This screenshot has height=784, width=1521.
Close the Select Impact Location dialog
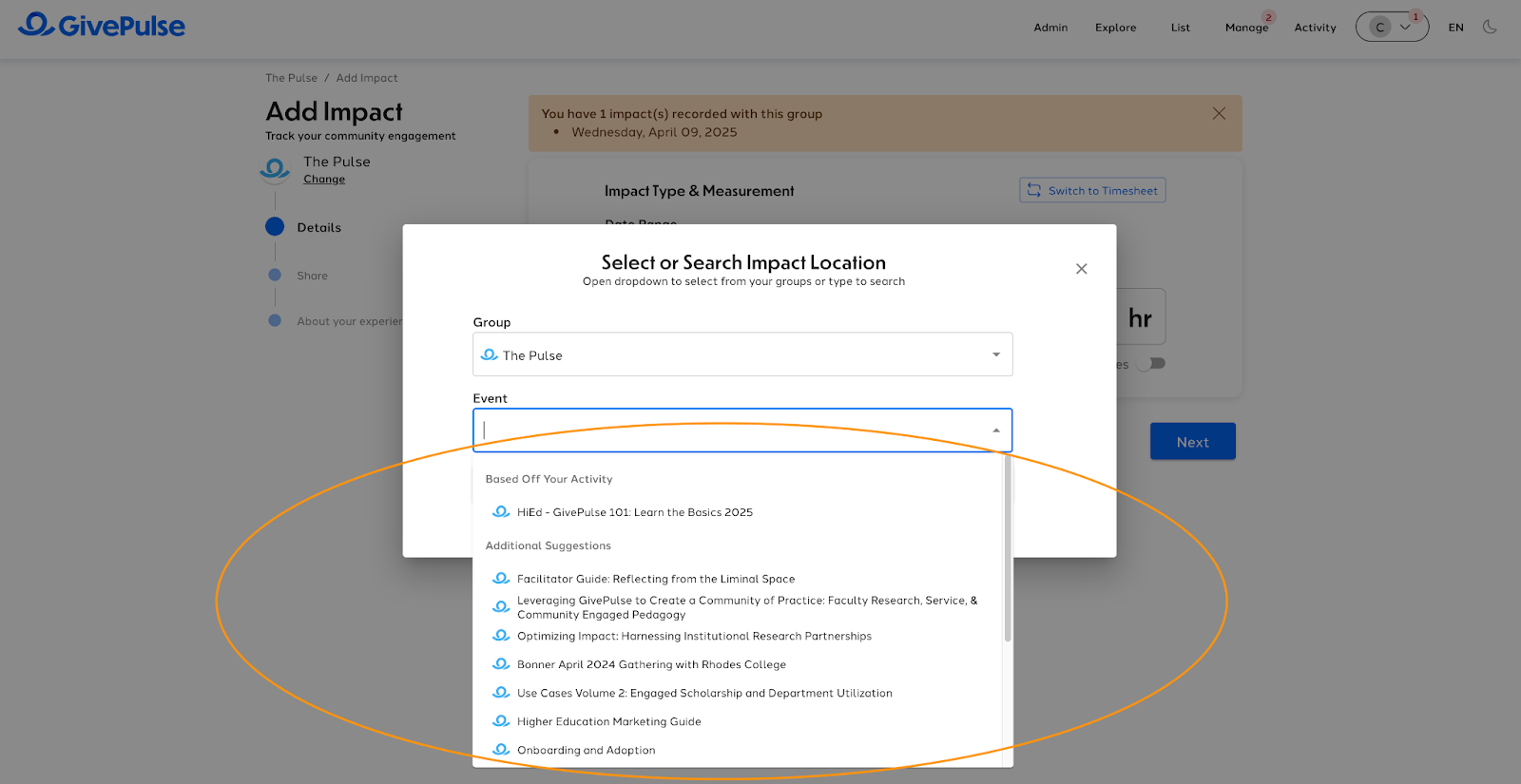1081,269
